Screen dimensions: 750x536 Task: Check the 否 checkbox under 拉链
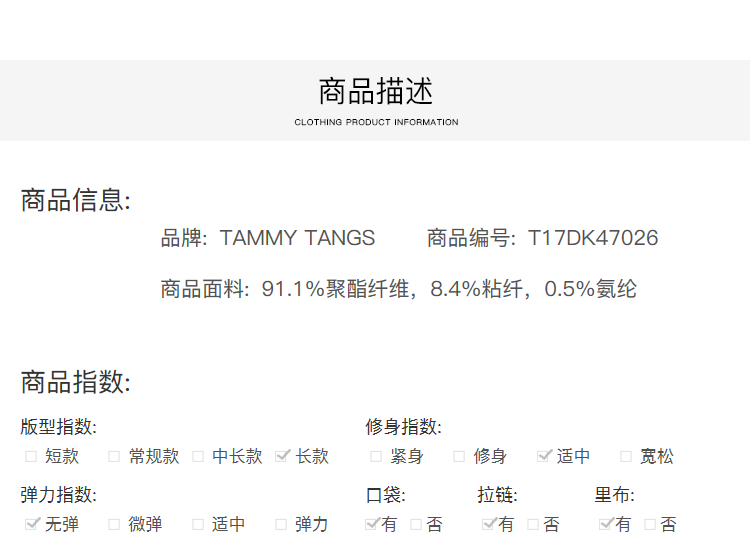click(x=533, y=524)
